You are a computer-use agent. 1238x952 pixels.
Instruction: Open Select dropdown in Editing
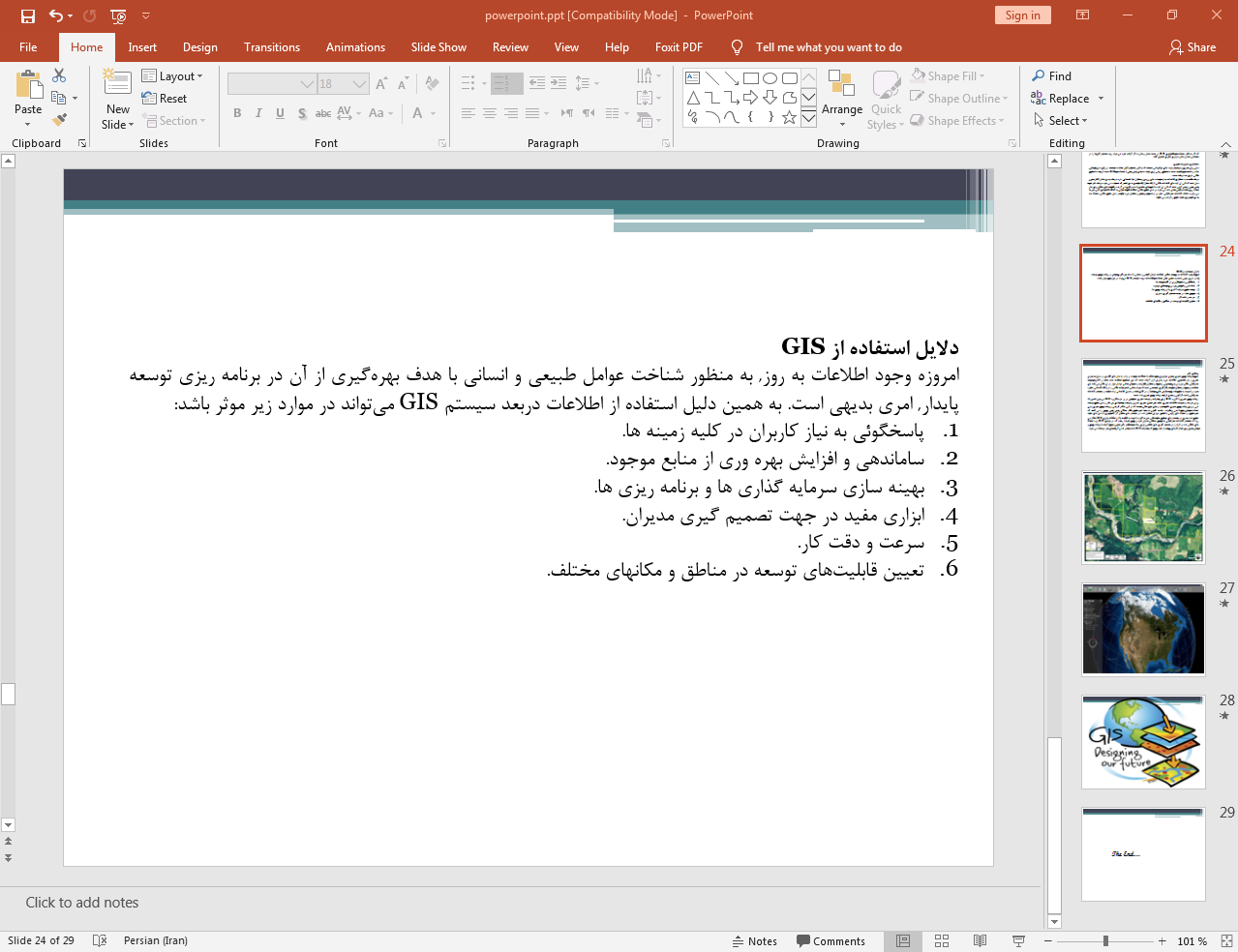1060,120
